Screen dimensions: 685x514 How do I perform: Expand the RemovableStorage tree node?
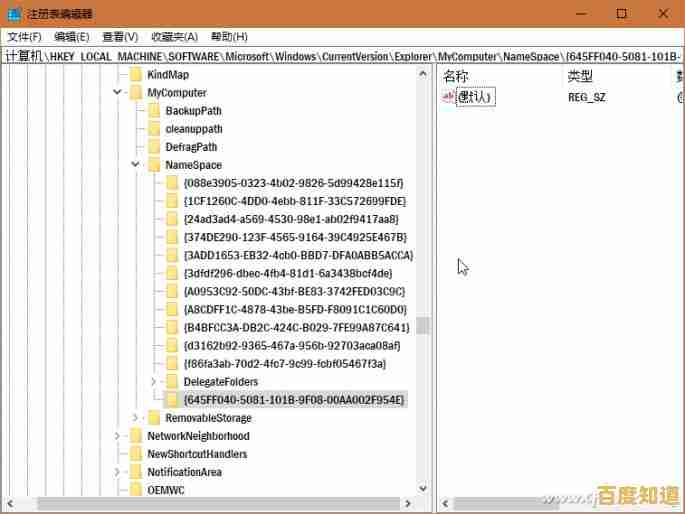pyautogui.click(x=136, y=418)
